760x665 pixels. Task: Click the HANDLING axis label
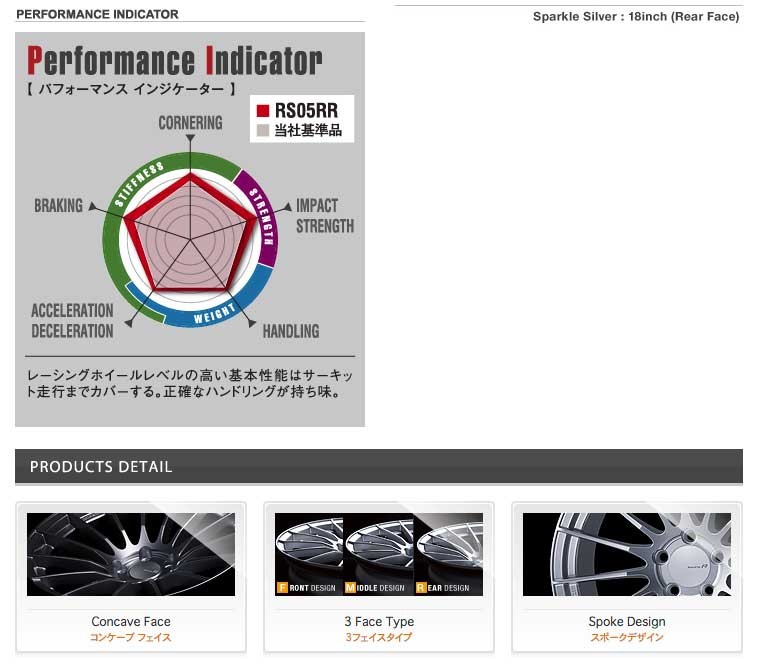291,332
